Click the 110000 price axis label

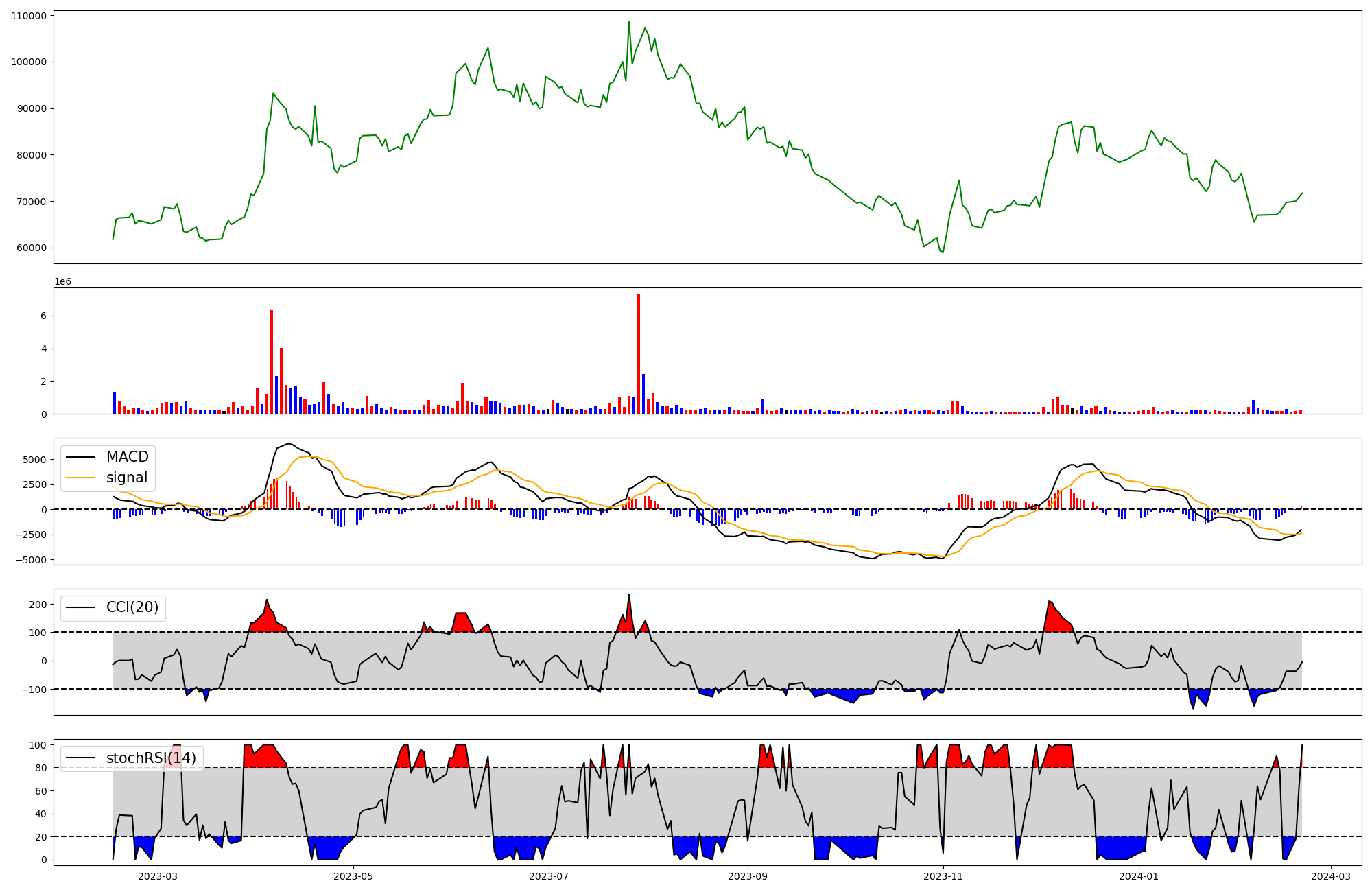(29, 16)
